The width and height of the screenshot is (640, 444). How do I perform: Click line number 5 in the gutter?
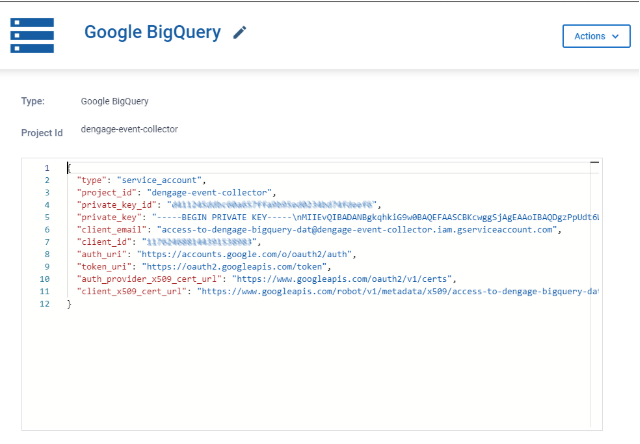point(47,217)
